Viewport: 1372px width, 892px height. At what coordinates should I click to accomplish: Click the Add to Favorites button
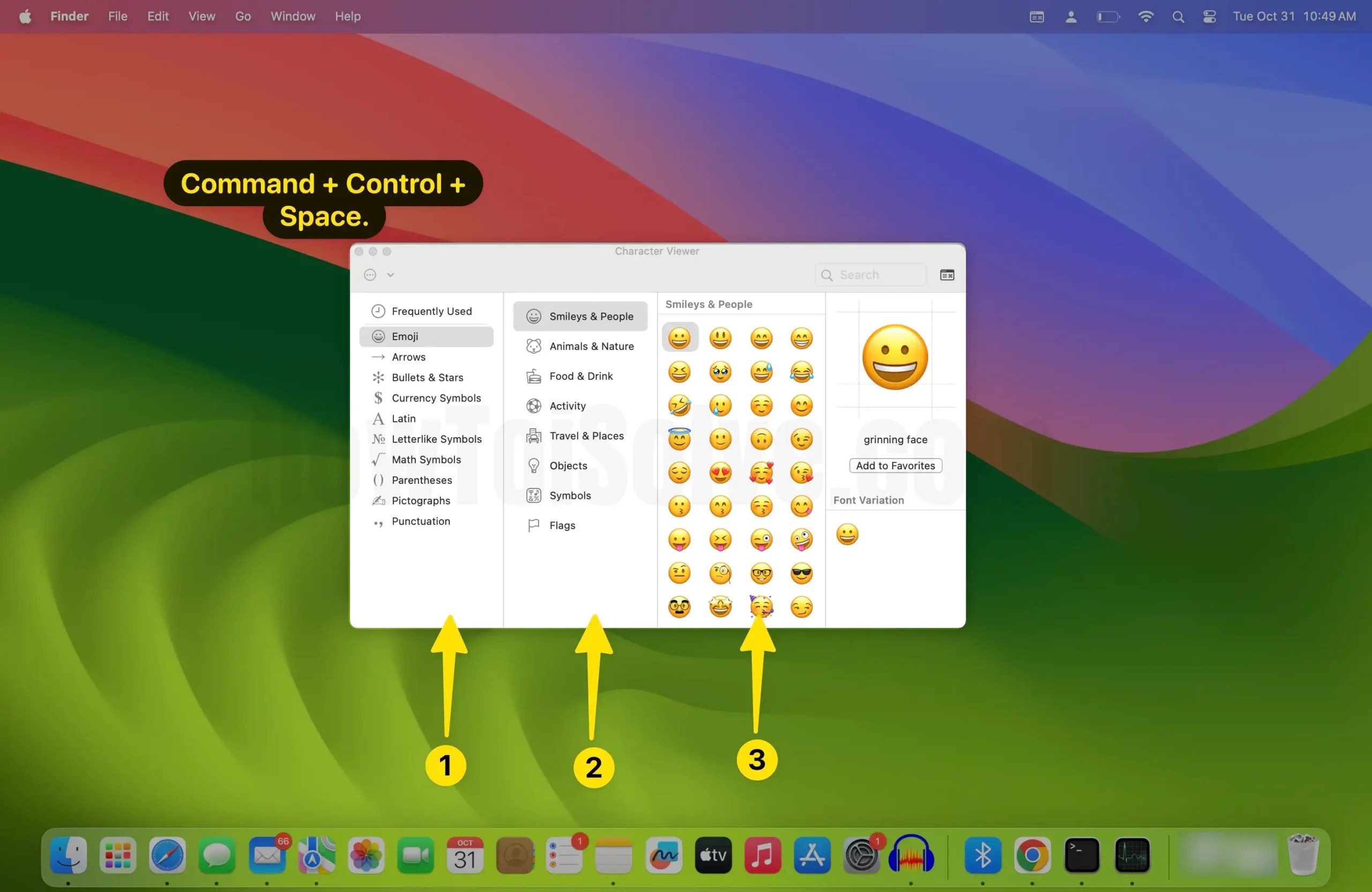click(x=894, y=466)
